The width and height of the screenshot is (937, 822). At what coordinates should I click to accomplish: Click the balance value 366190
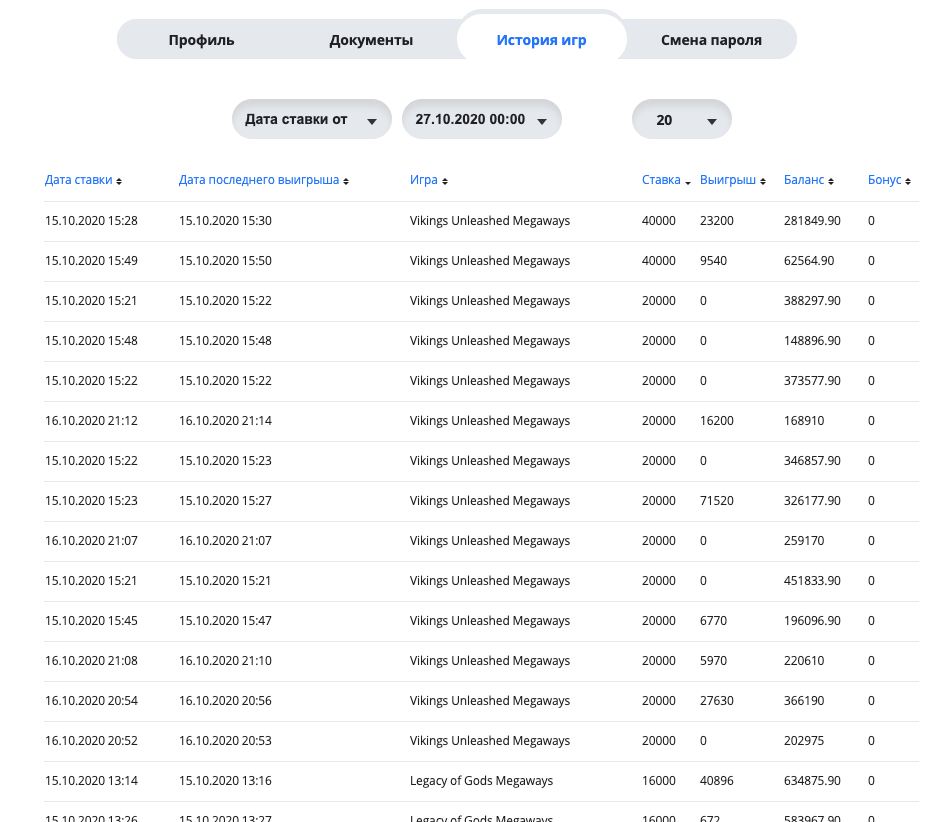click(x=804, y=701)
